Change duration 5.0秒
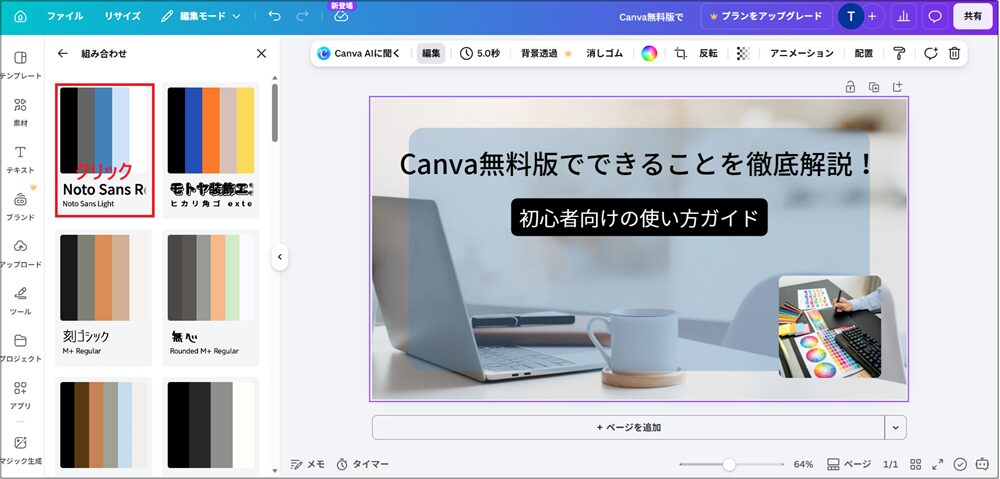Viewport: 1000px width, 479px height. [x=480, y=54]
